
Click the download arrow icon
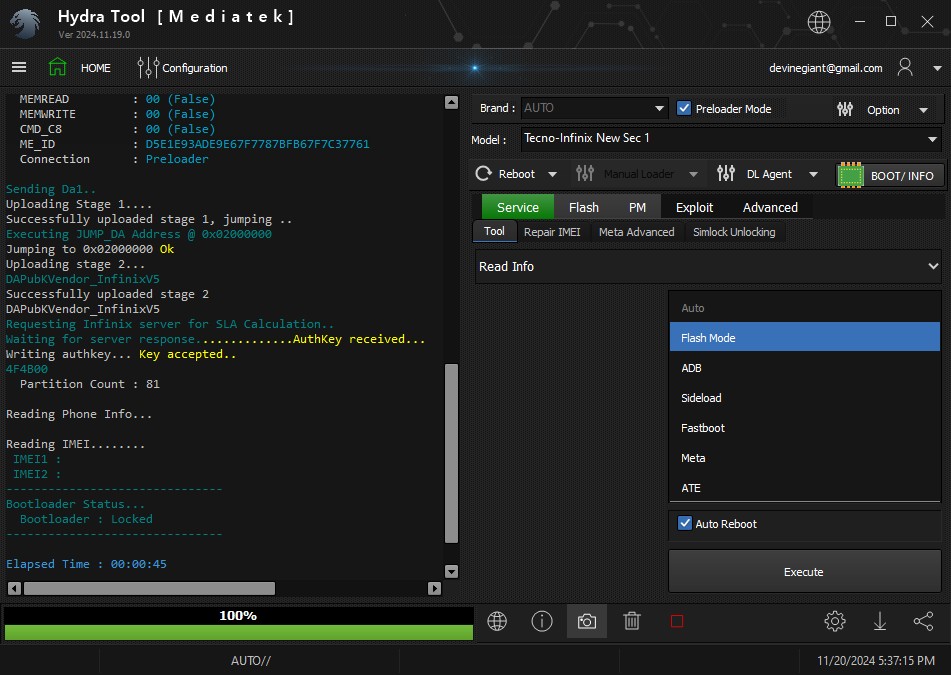point(879,621)
